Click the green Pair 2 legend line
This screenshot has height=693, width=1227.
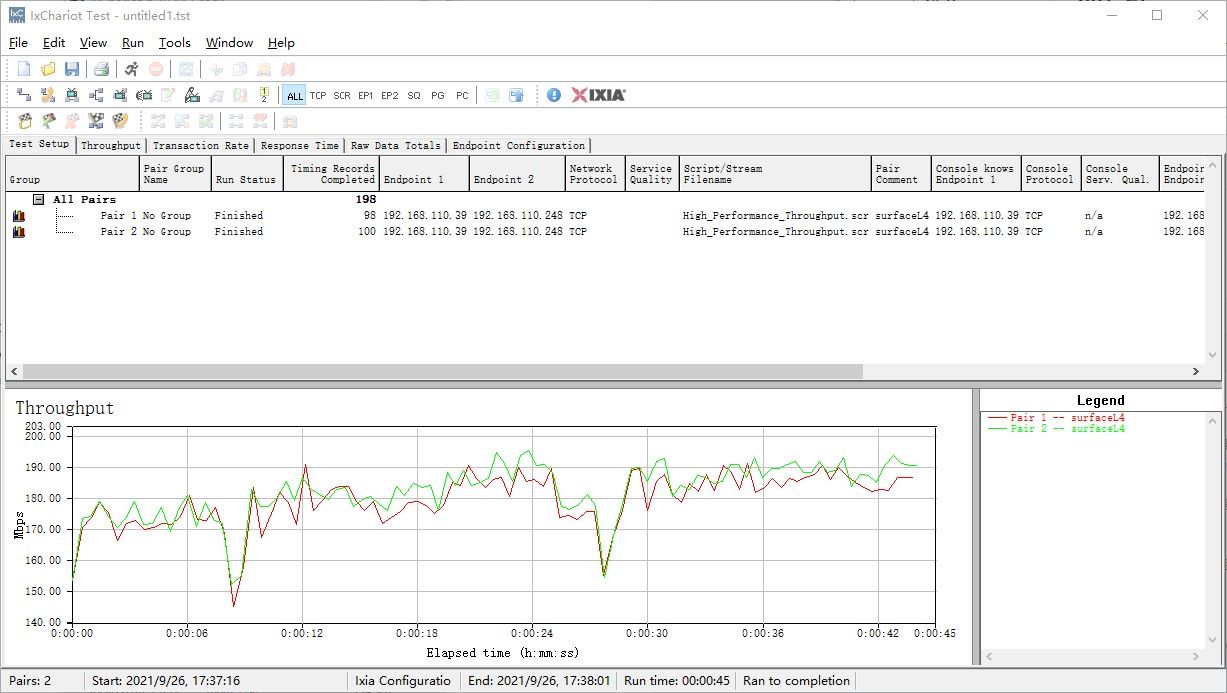coord(1056,429)
